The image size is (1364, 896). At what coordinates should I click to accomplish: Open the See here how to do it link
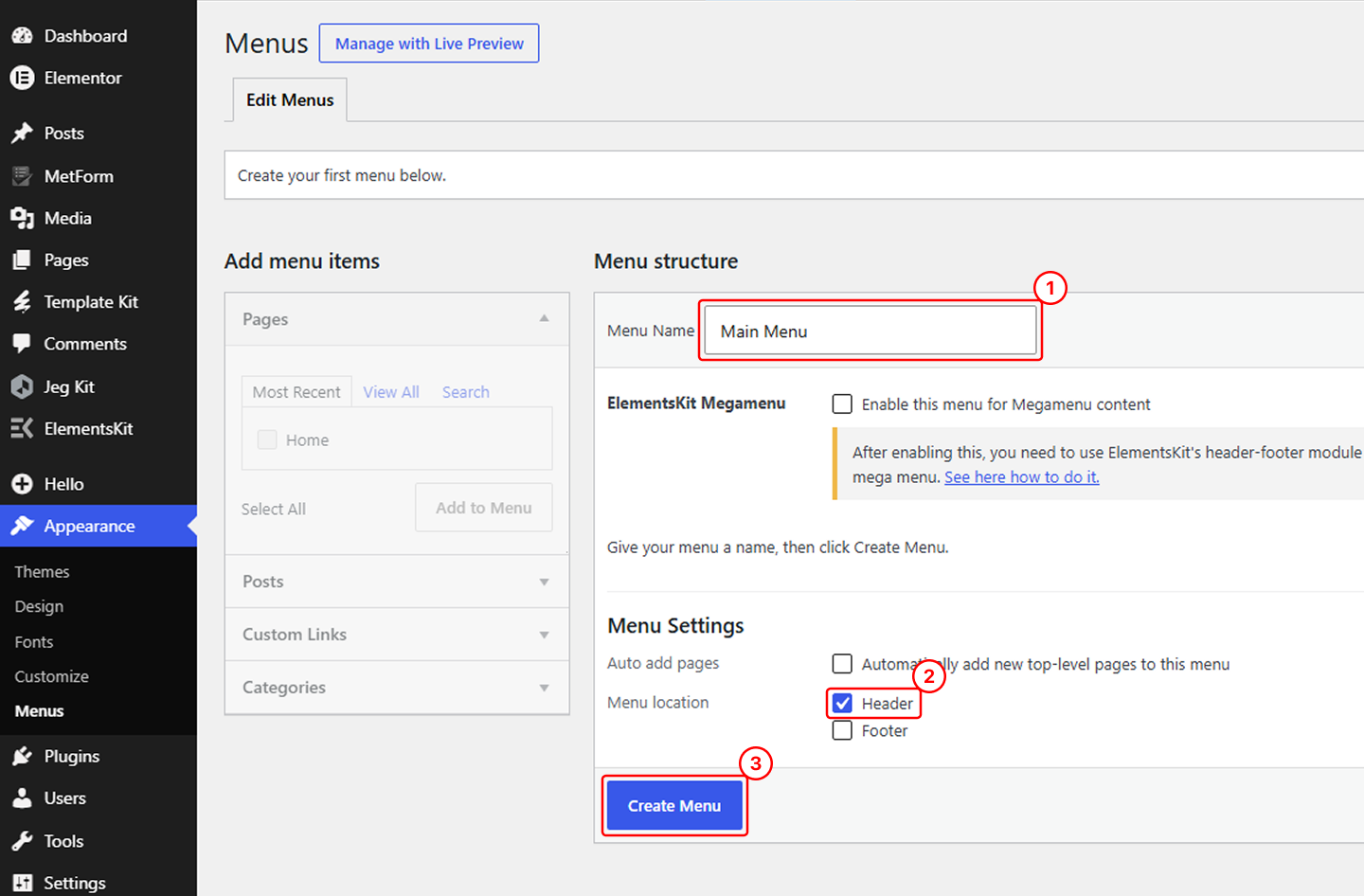1022,477
